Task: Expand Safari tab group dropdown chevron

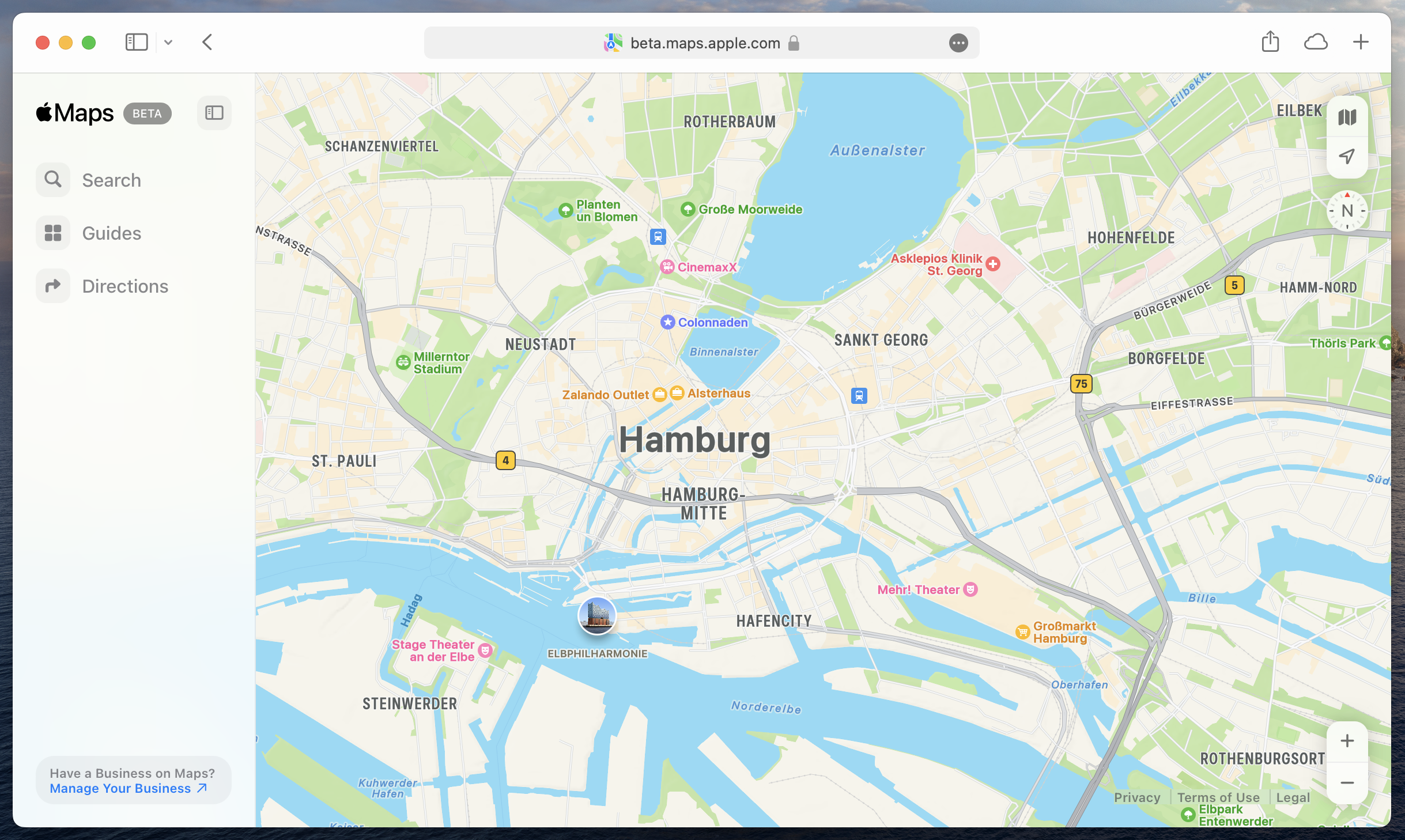Action: pos(168,42)
